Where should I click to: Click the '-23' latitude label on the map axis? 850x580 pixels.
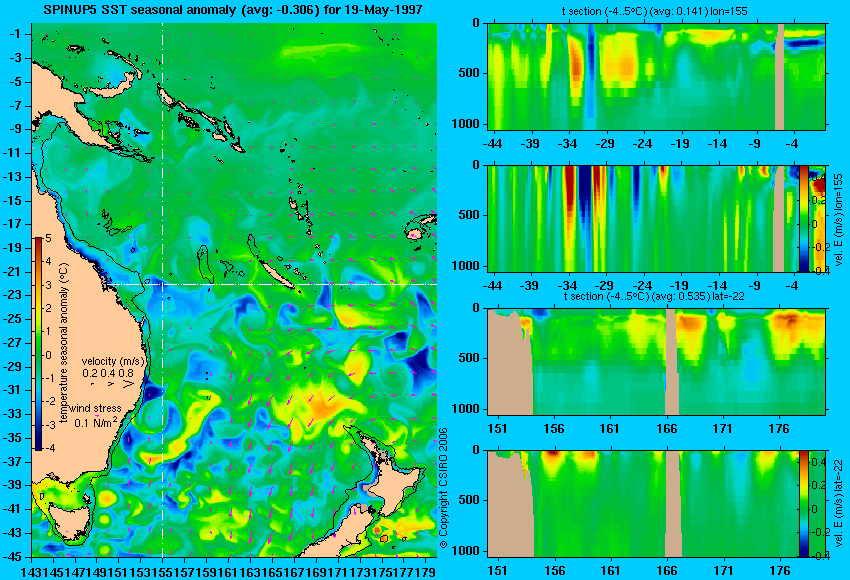[x=12, y=295]
